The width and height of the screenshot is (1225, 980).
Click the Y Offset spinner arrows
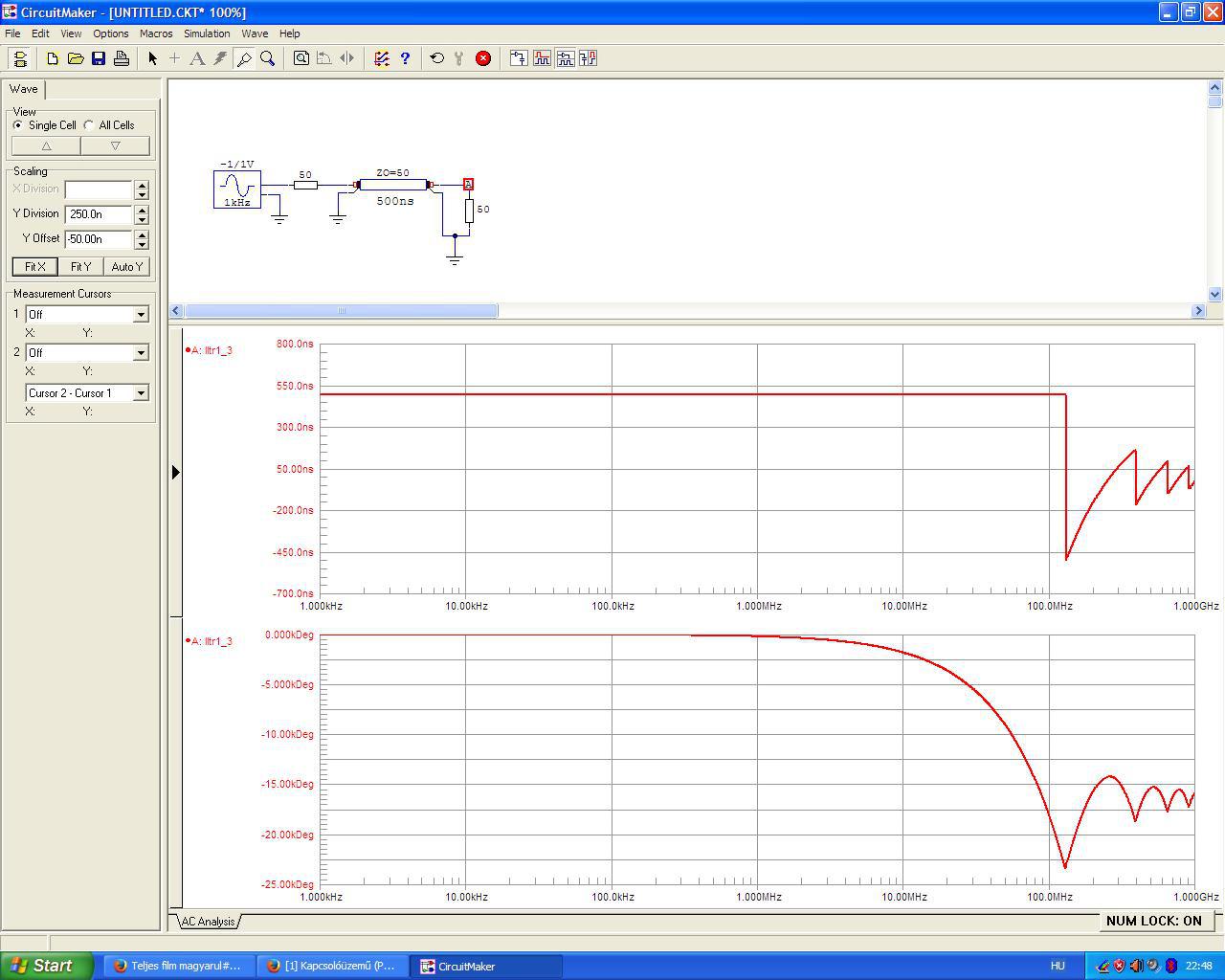142,239
